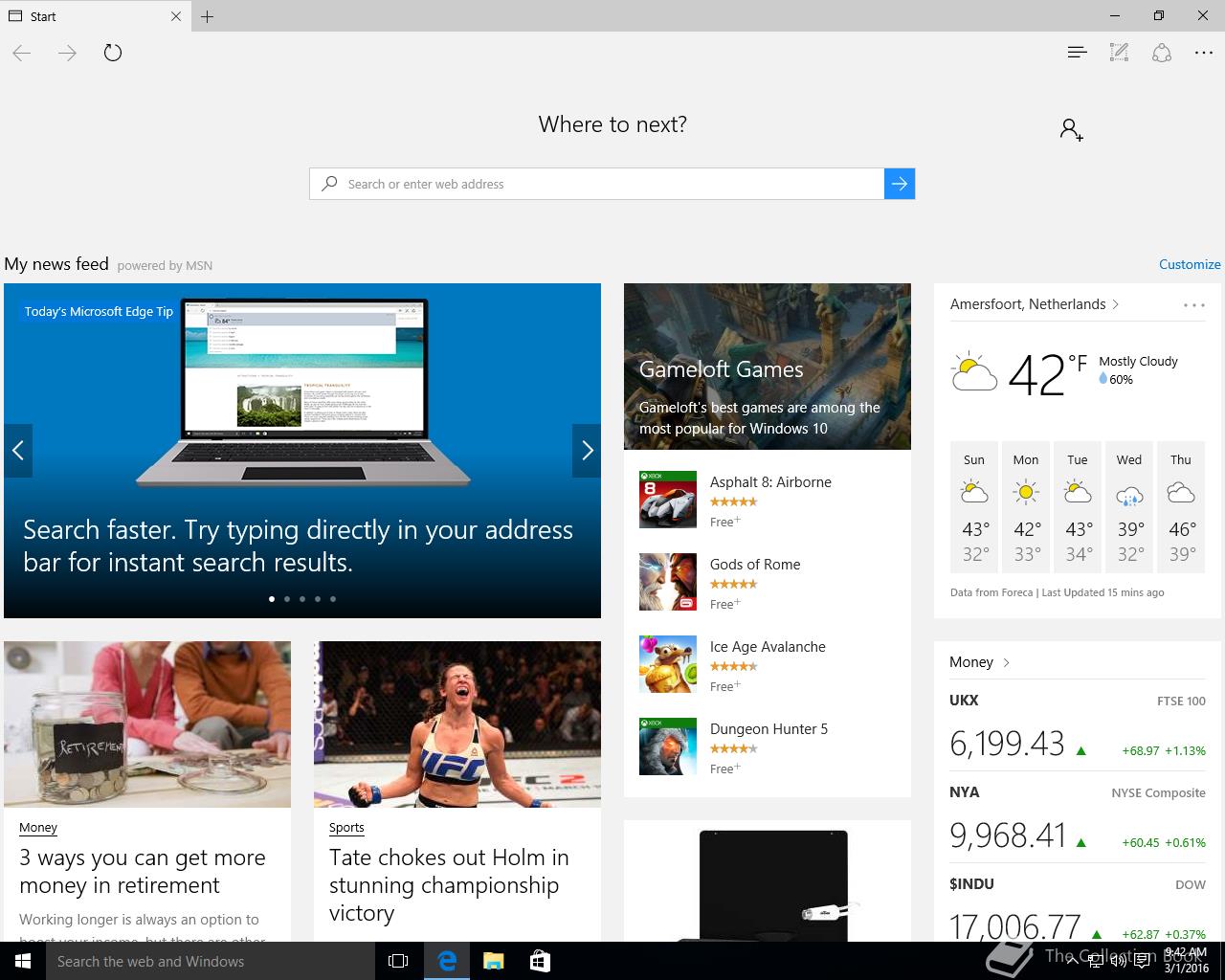Open the Dungeon Hunter 5 app icon
Viewport: 1225px width, 980px height.
pos(668,746)
